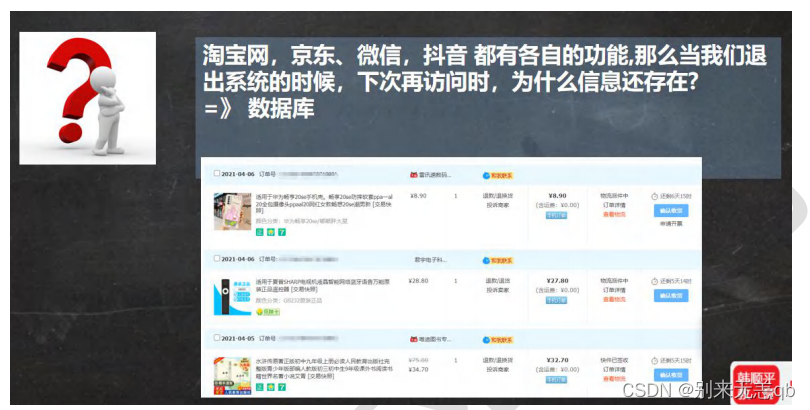The image size is (810, 410).
Task: Open the SHARP remote control product title
Action: click(x=323, y=286)
